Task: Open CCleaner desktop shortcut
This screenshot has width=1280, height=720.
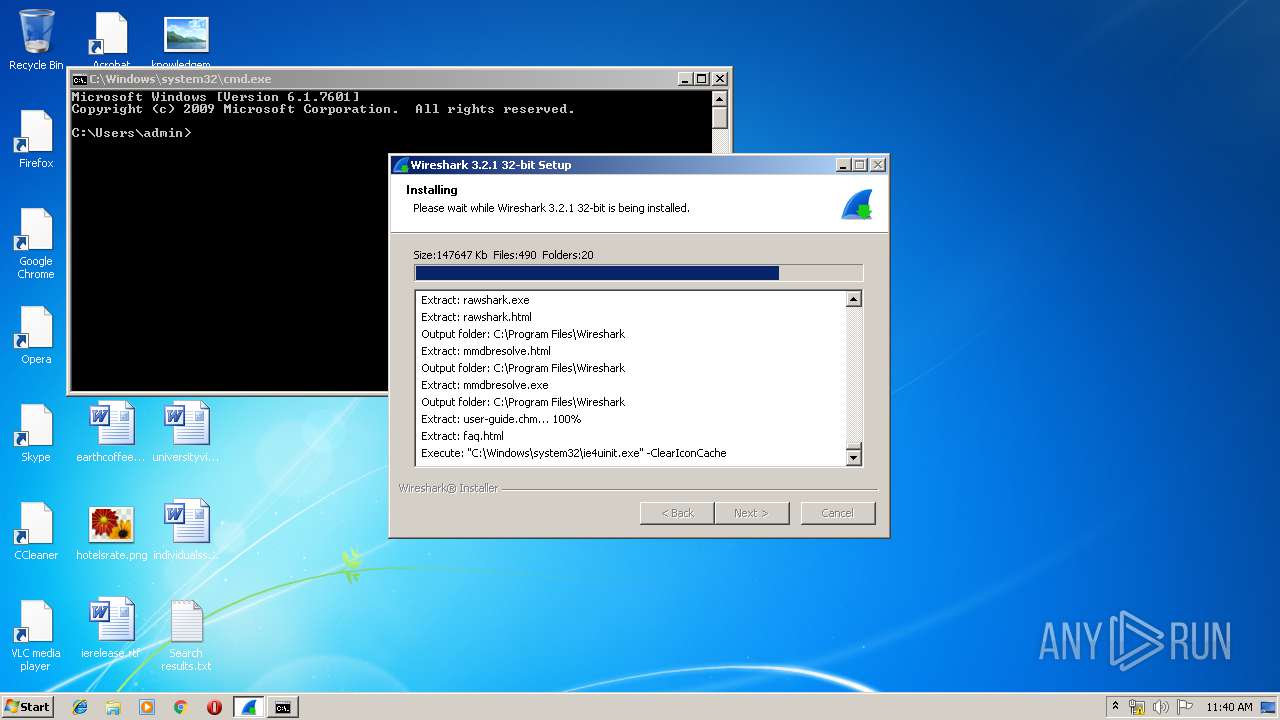Action: (x=36, y=531)
